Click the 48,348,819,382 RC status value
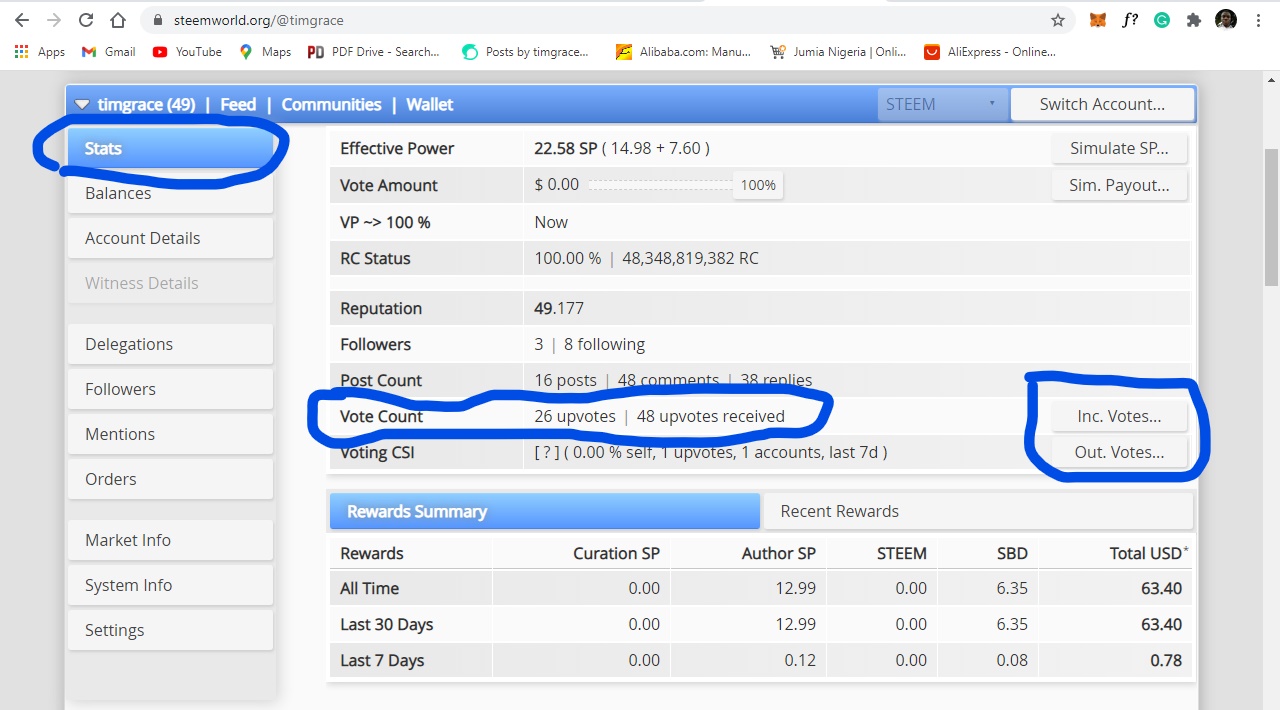This screenshot has width=1280, height=710. tap(691, 258)
